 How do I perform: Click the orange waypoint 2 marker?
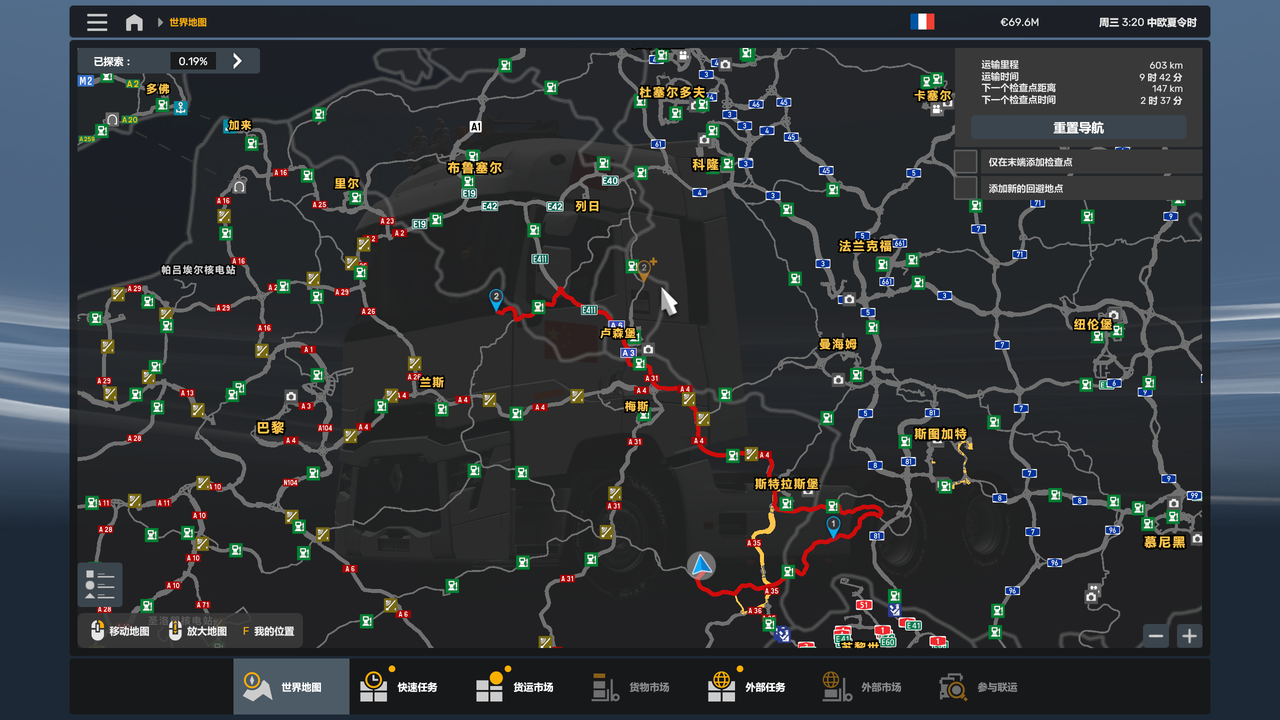click(x=644, y=270)
